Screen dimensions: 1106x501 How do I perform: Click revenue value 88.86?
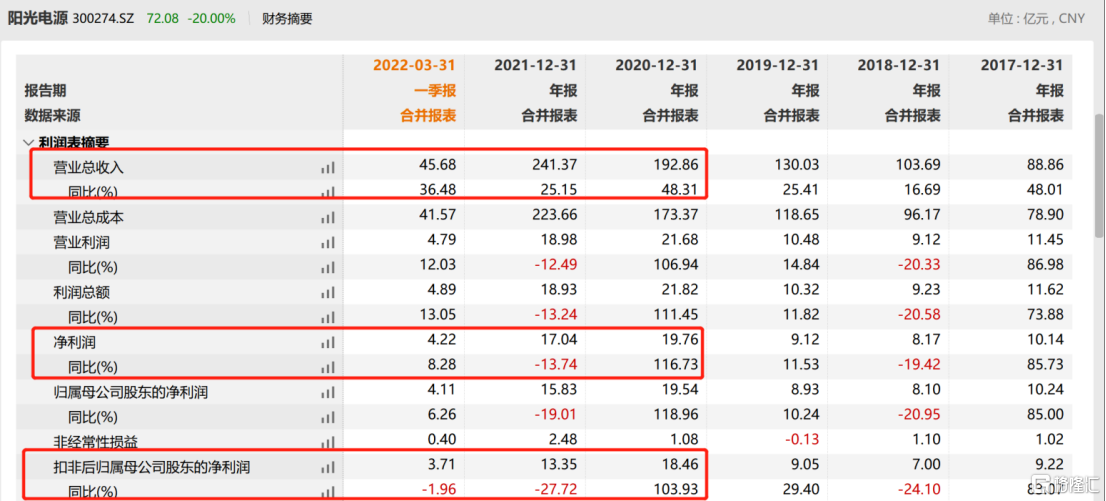point(1045,166)
